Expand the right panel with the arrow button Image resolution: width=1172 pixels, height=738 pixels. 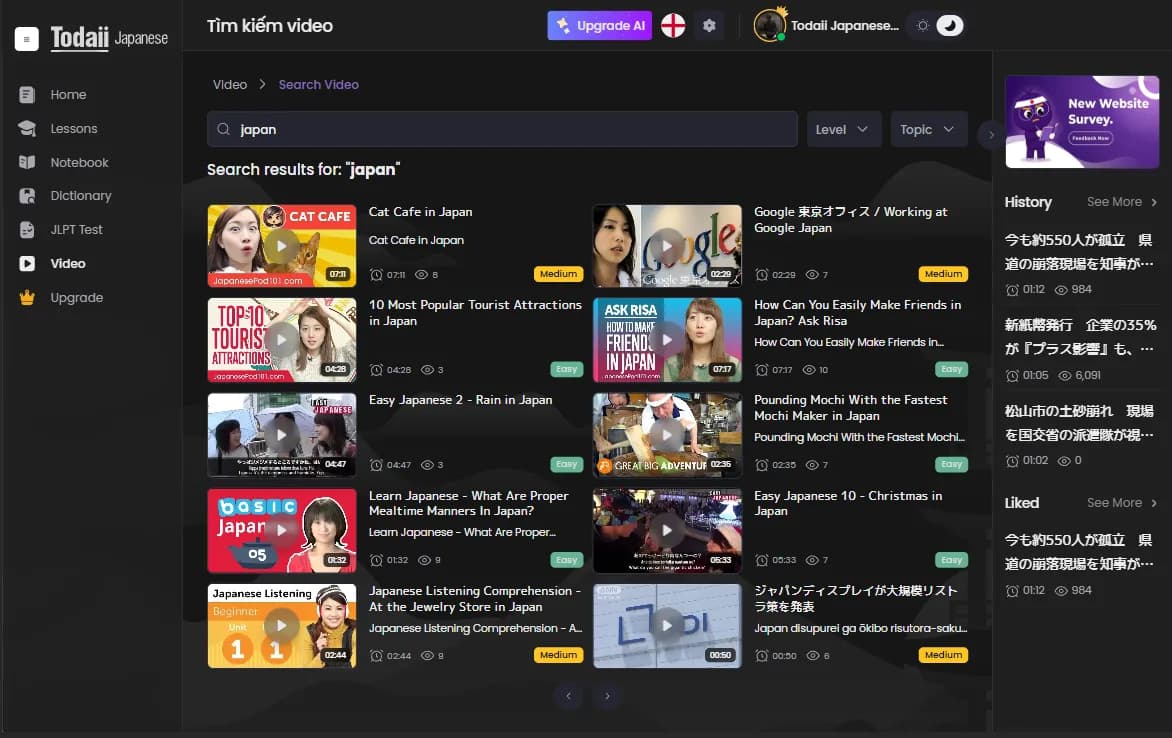tap(991, 134)
